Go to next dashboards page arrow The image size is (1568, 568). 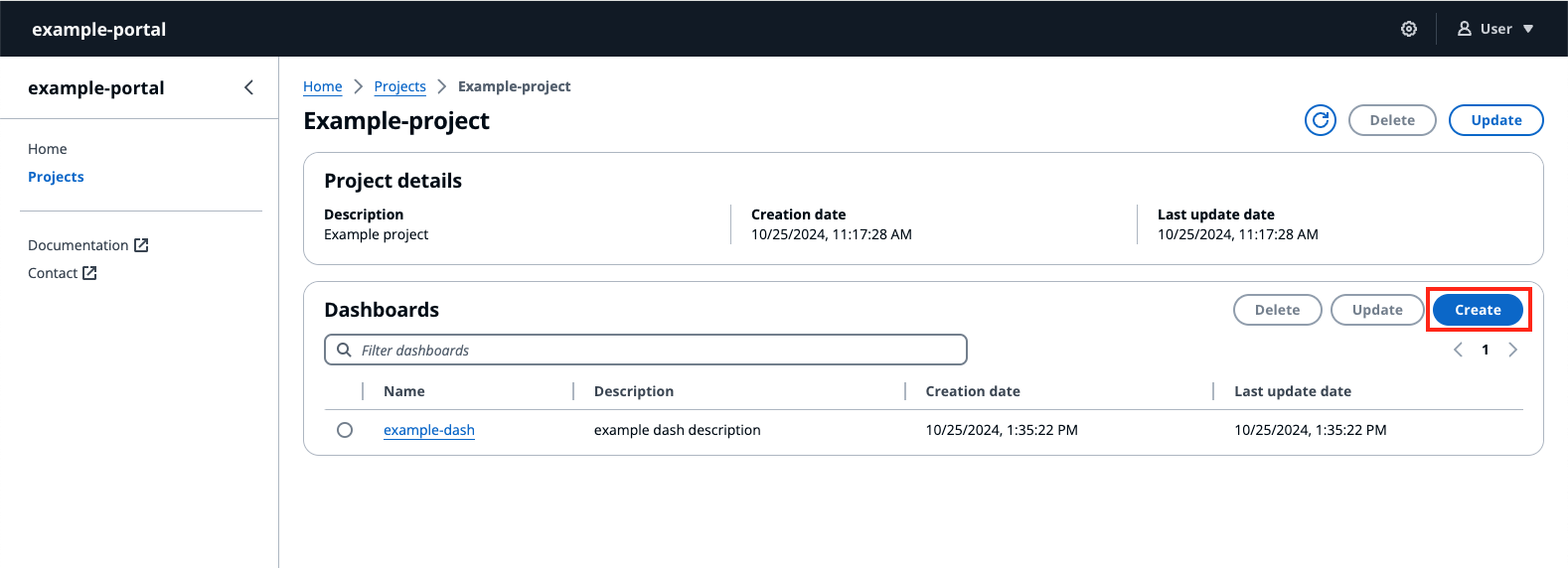pyautogui.click(x=1512, y=350)
